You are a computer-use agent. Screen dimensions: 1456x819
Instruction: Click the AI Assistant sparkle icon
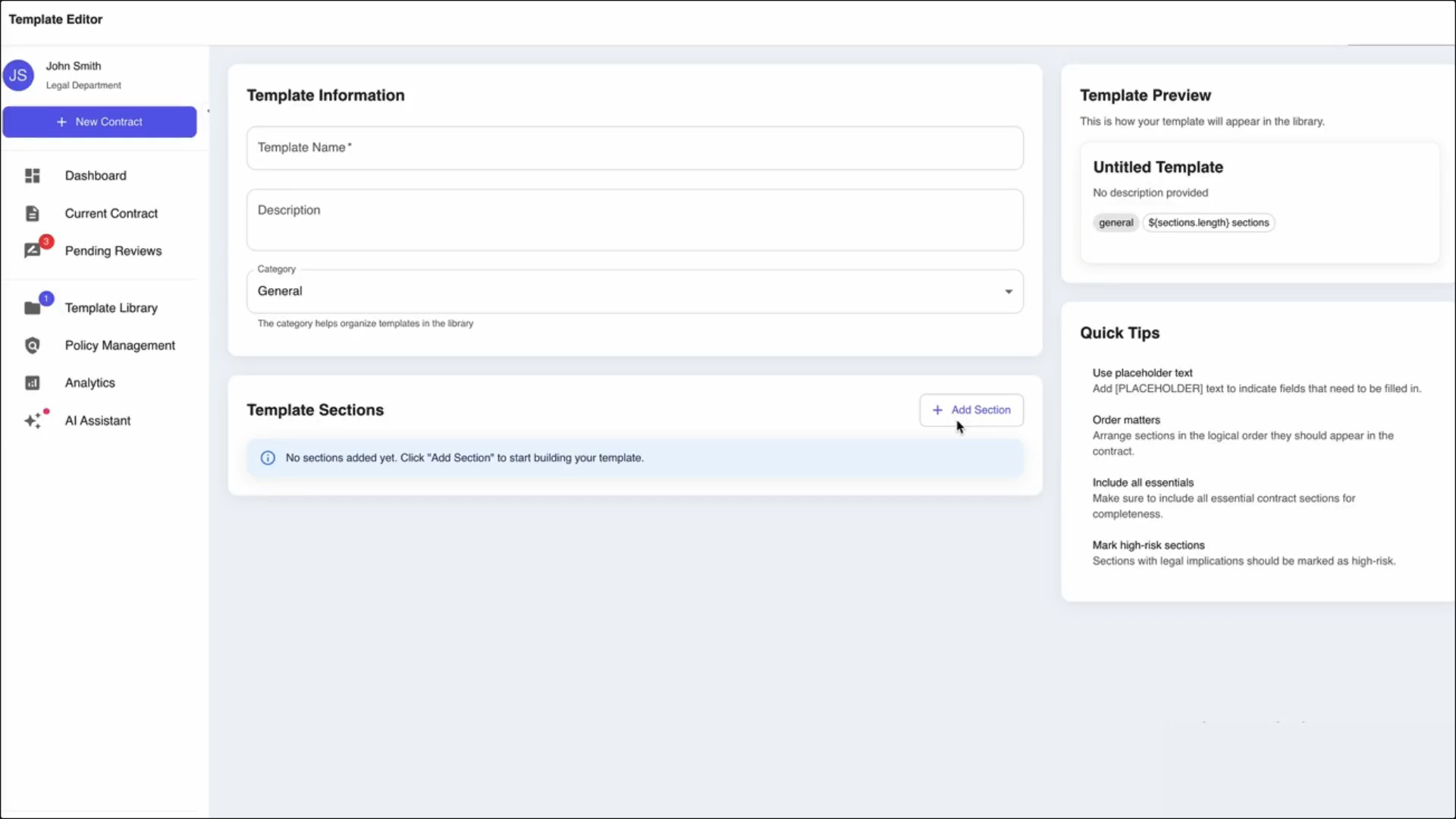click(x=32, y=421)
